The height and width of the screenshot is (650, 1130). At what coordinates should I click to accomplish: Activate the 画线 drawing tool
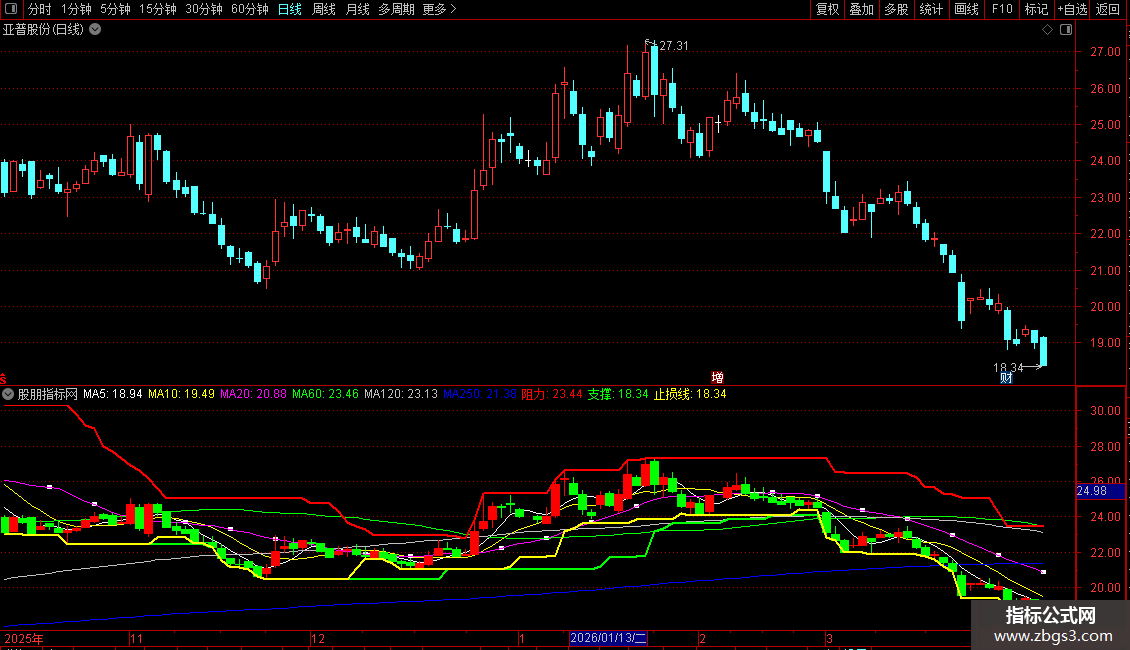point(966,9)
